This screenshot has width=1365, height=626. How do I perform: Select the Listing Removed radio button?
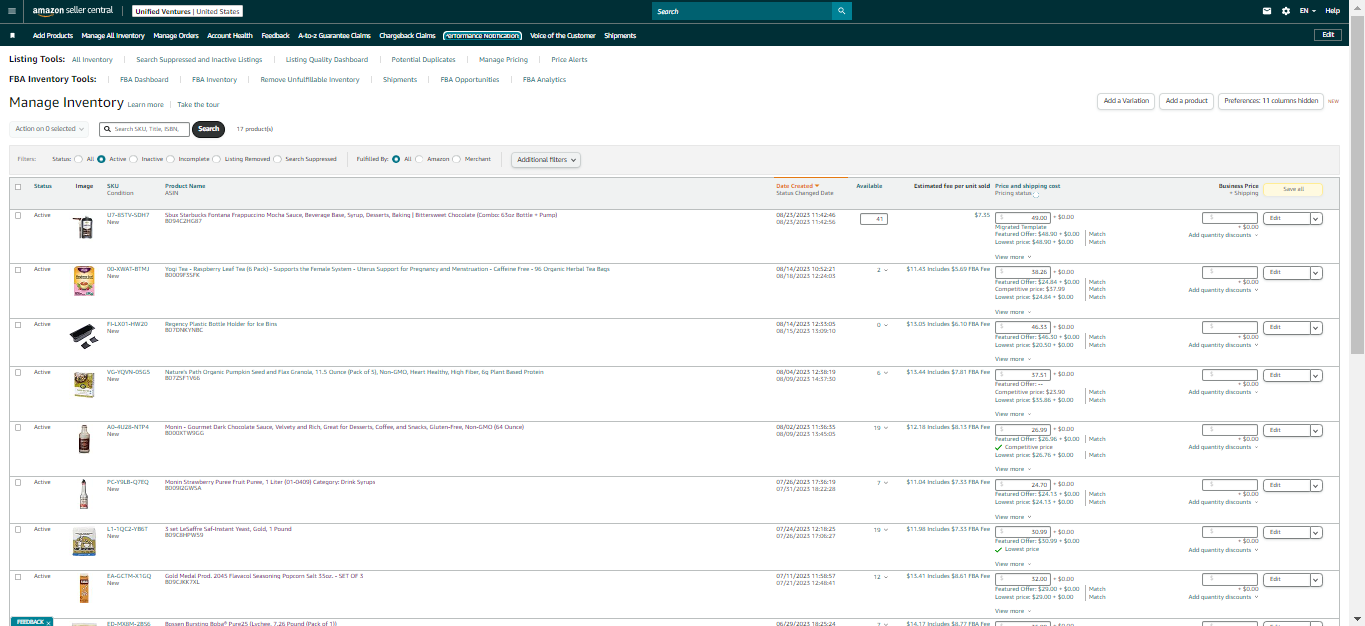(x=217, y=159)
